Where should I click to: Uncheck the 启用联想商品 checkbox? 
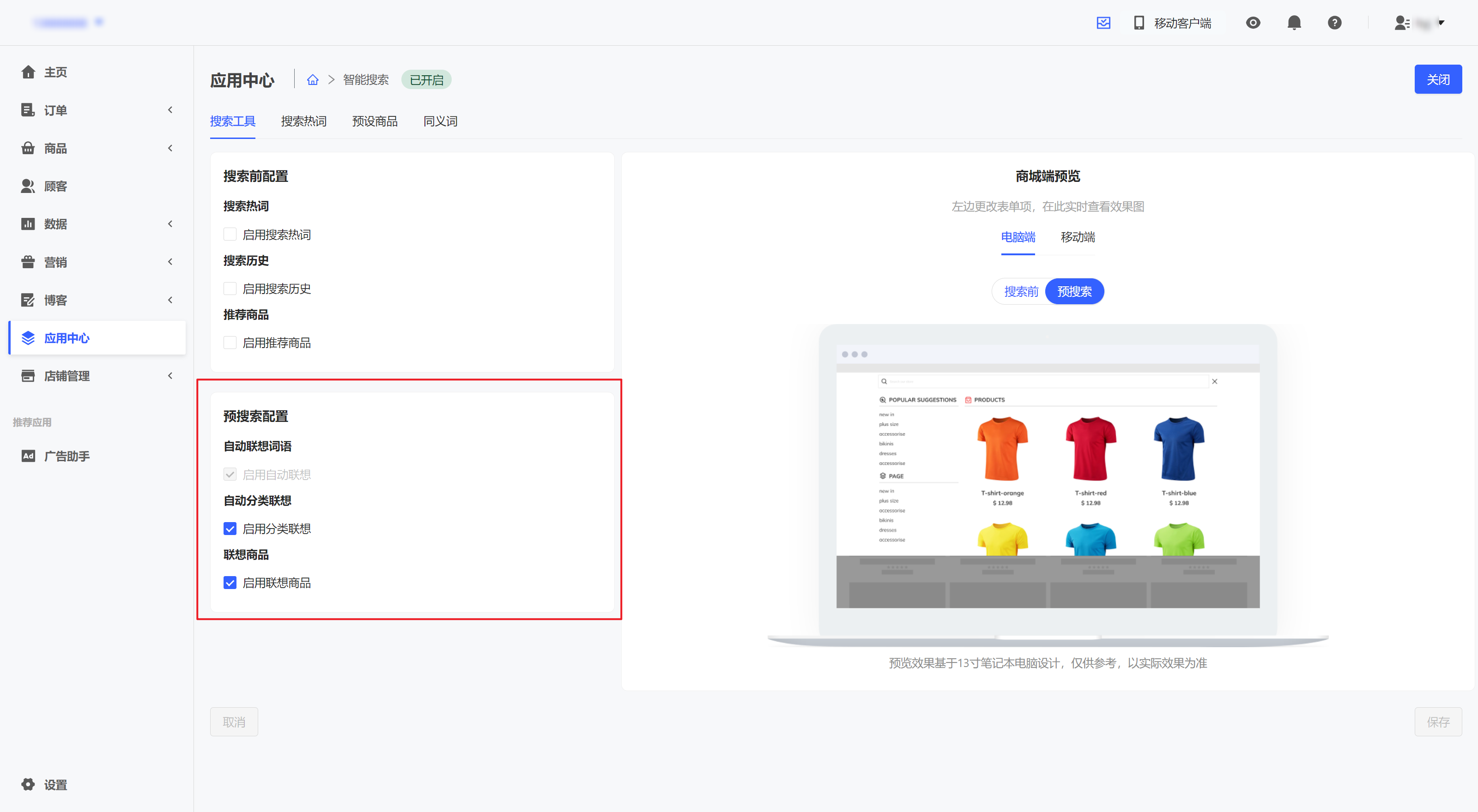coord(230,583)
